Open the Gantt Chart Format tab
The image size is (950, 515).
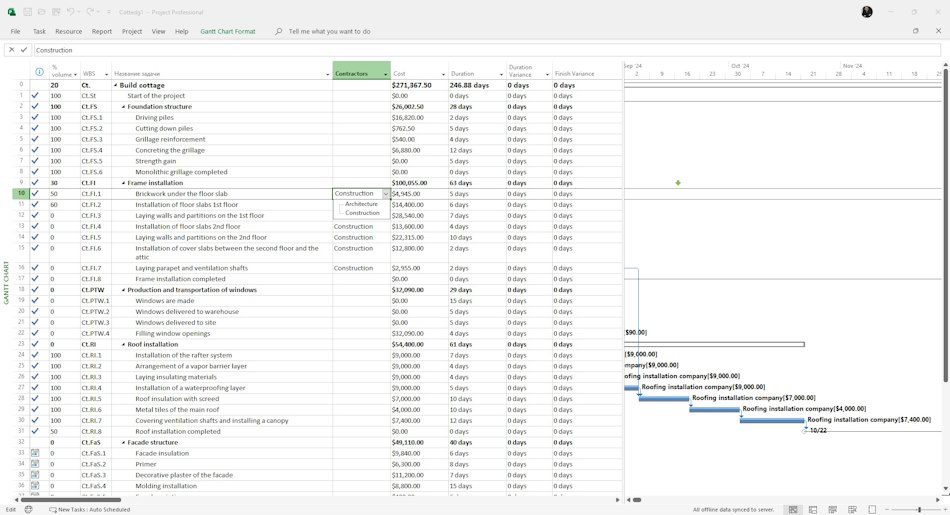click(x=228, y=32)
